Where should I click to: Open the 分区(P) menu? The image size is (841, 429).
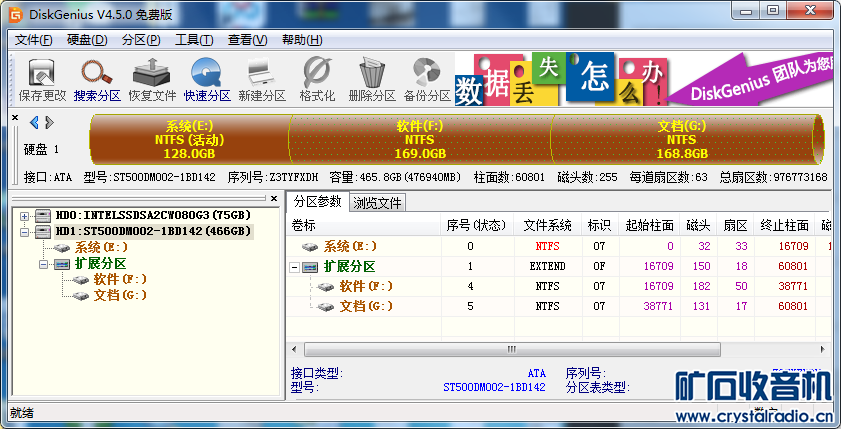(x=141, y=40)
